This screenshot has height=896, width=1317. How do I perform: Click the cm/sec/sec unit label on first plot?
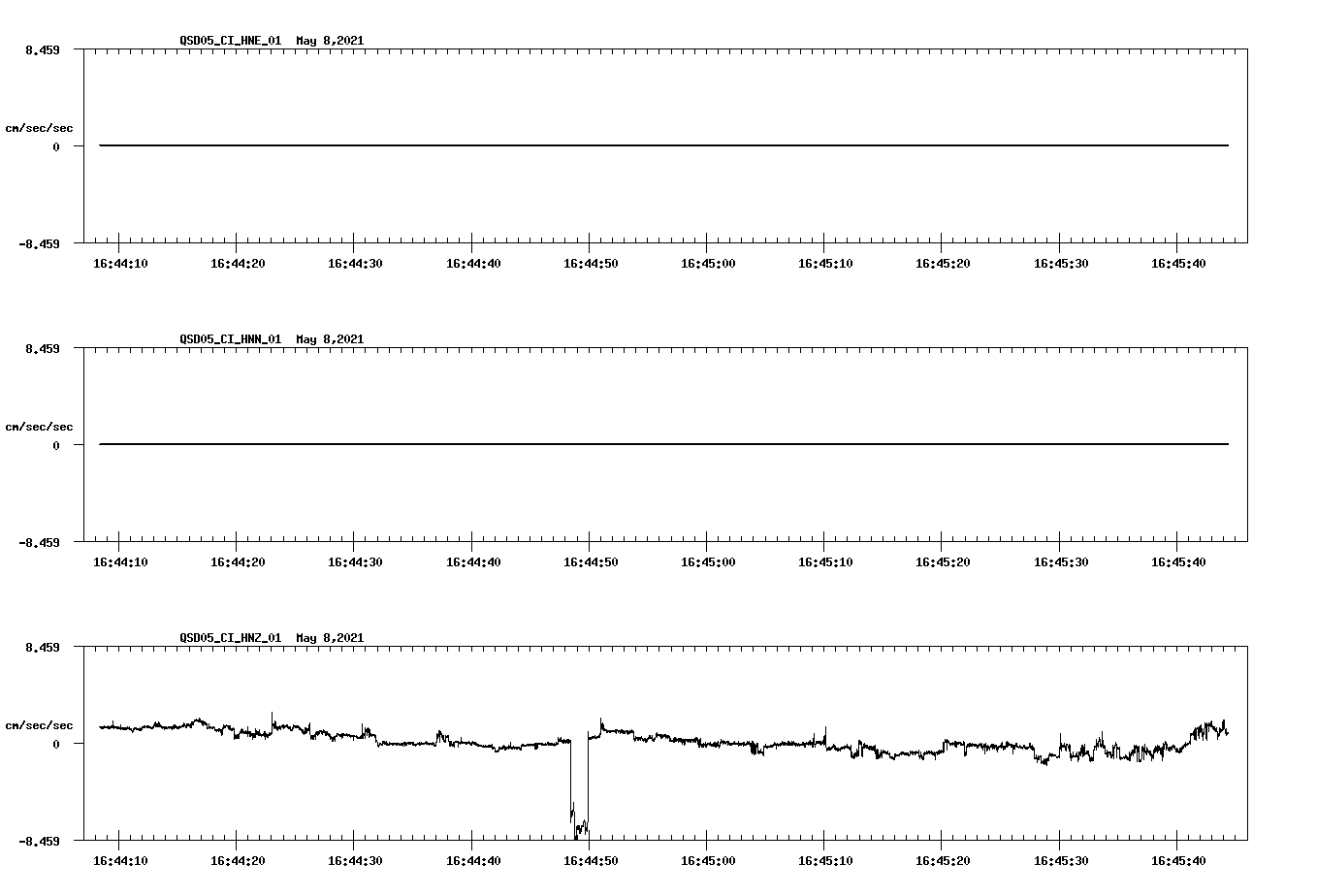tap(39, 127)
